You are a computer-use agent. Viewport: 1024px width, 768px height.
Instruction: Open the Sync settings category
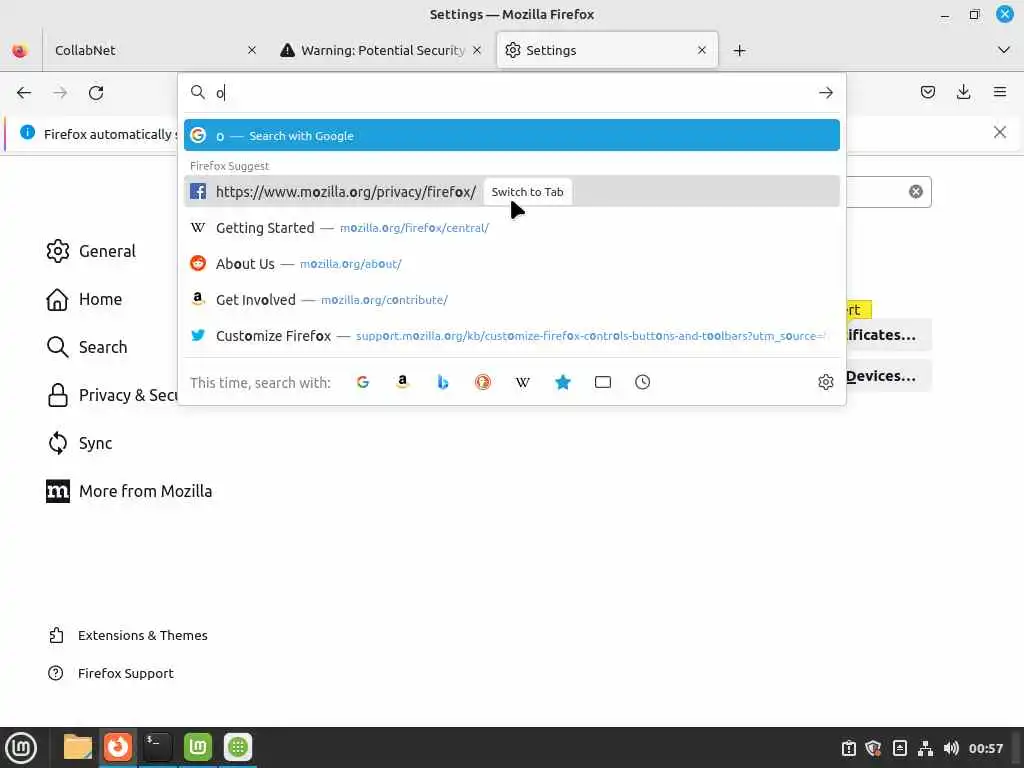pos(80,443)
